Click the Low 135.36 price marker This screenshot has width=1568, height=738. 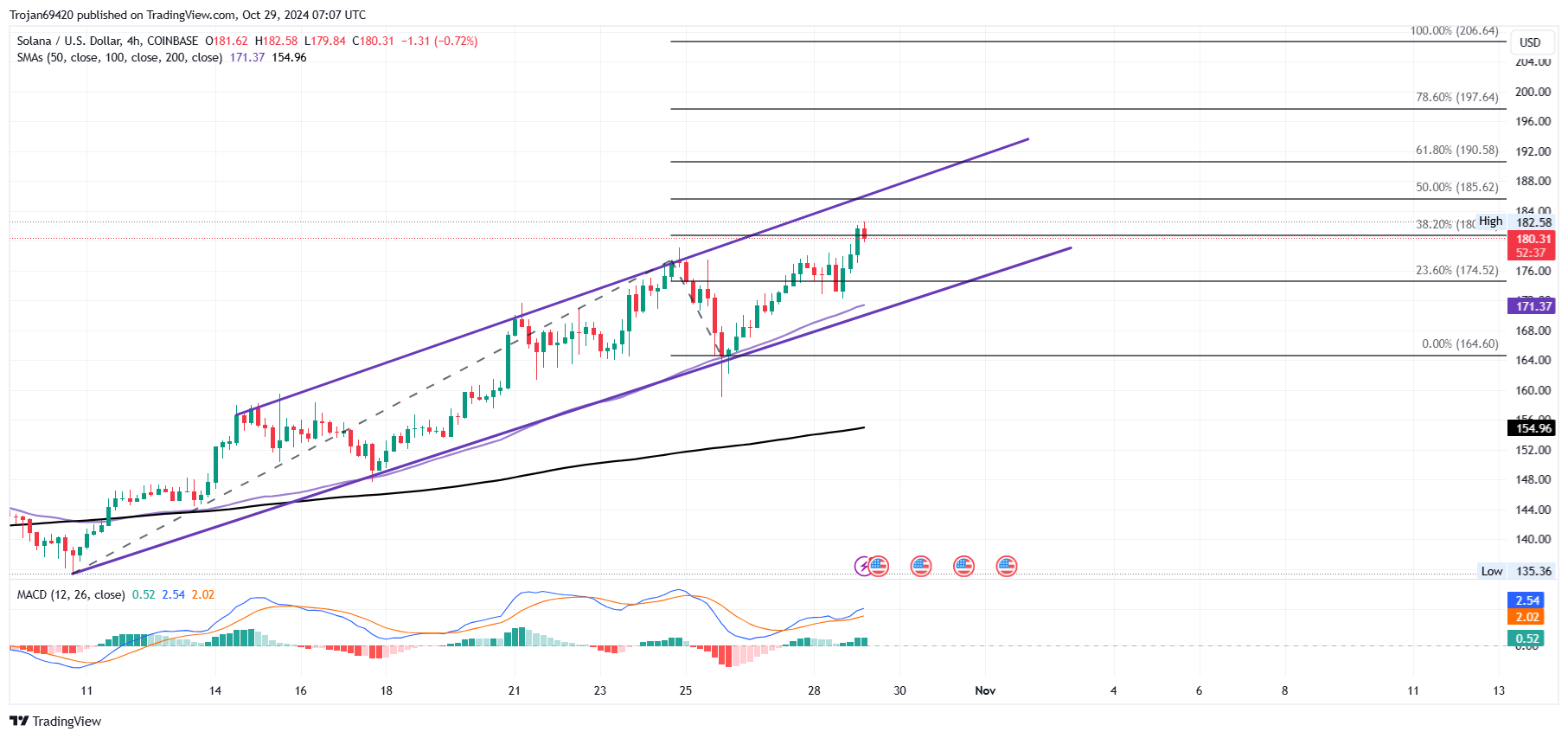[x=1515, y=571]
